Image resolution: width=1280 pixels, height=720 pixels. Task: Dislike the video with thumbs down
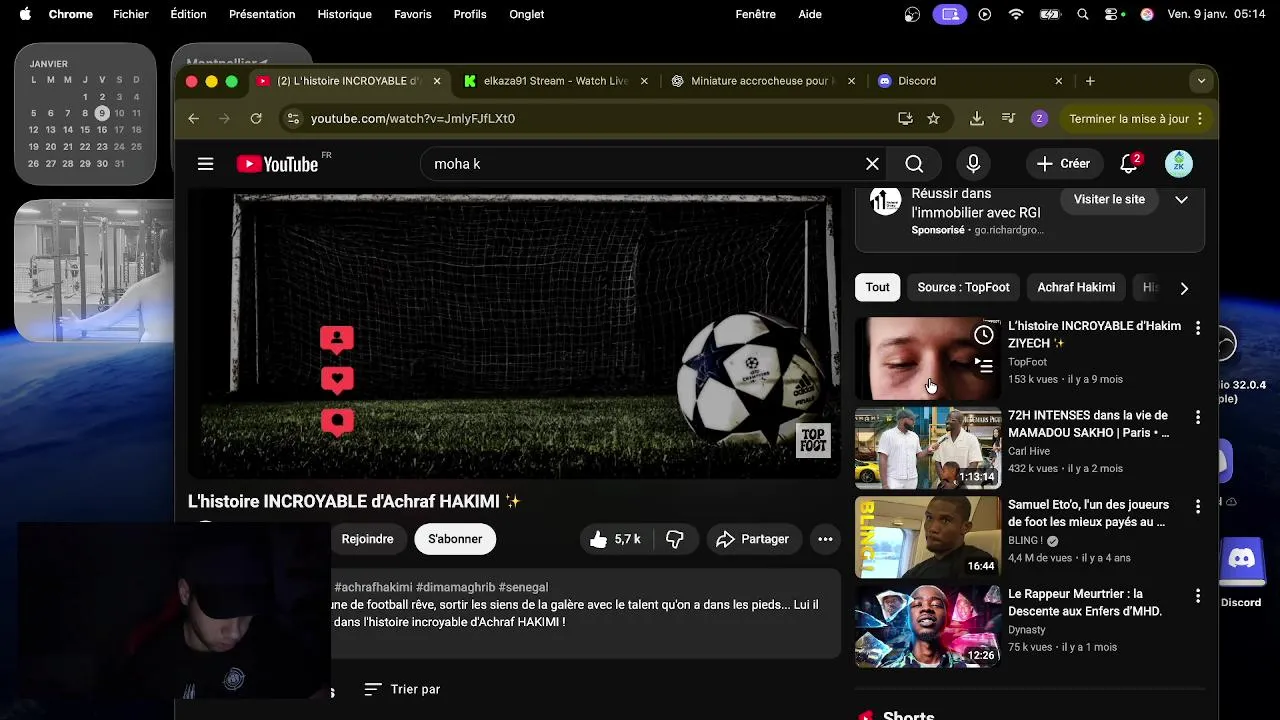(675, 539)
